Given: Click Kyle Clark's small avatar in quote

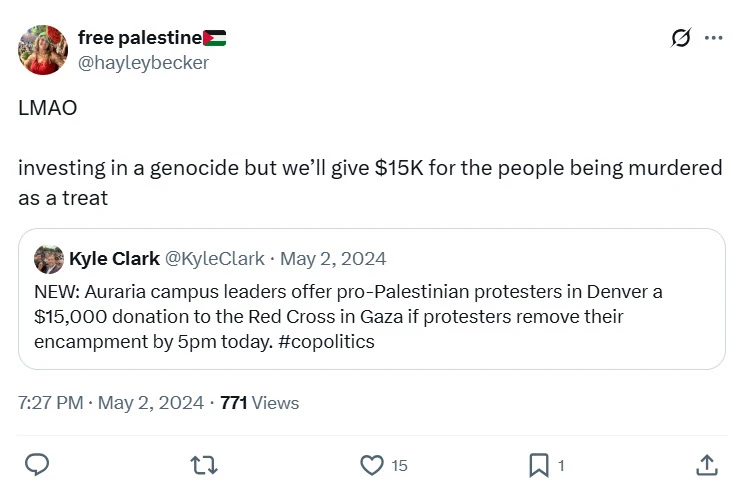Looking at the screenshot, I should (x=48, y=259).
